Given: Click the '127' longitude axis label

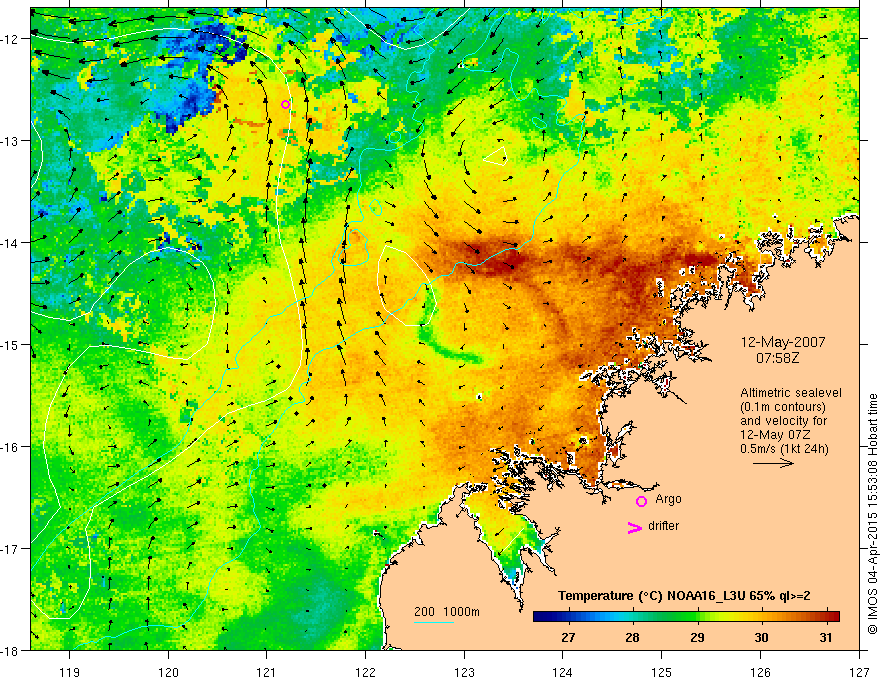Looking at the screenshot, I should 859,672.
